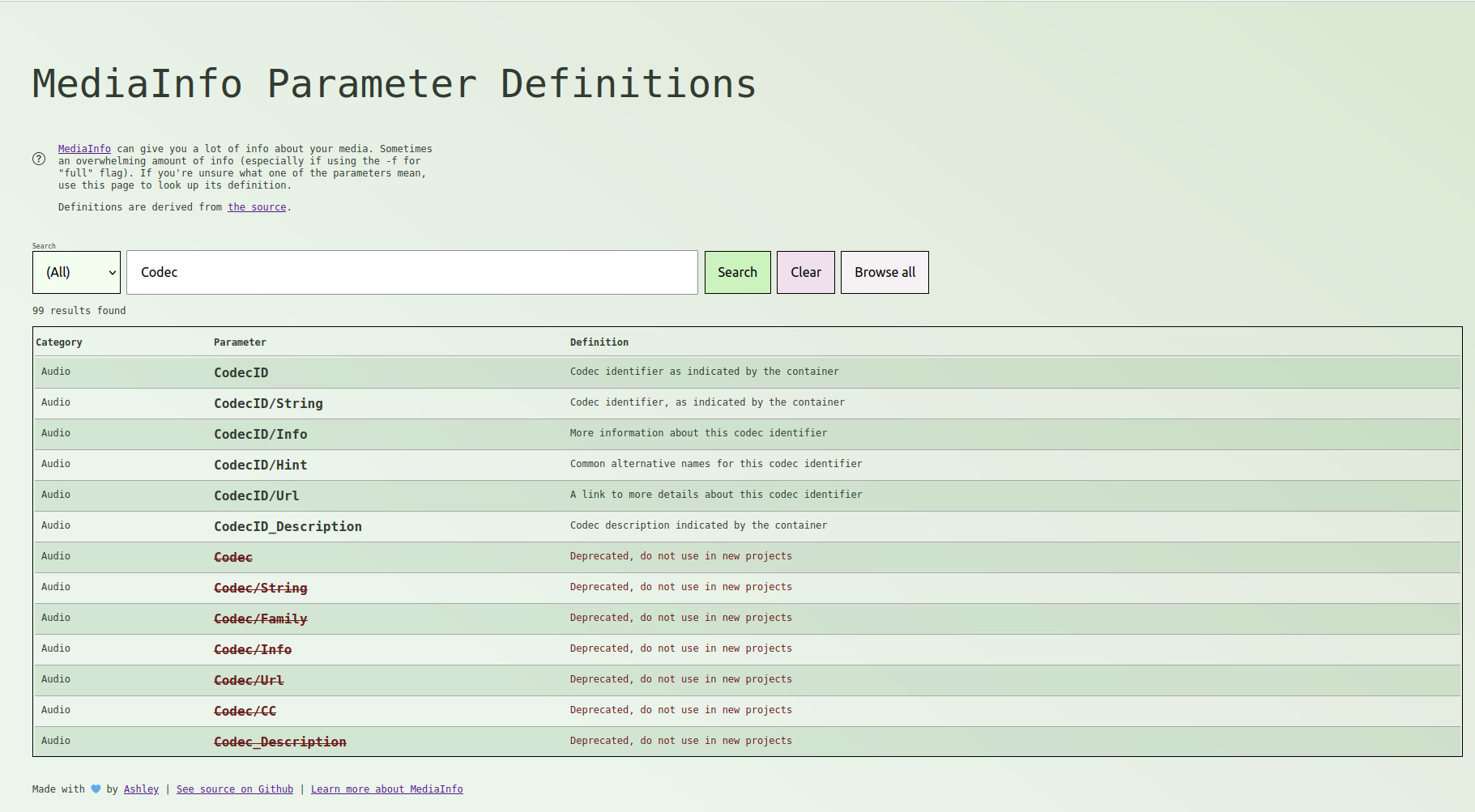Click the deprecated Codec parameter
Screen dimensions: 1475x812
click(233, 557)
